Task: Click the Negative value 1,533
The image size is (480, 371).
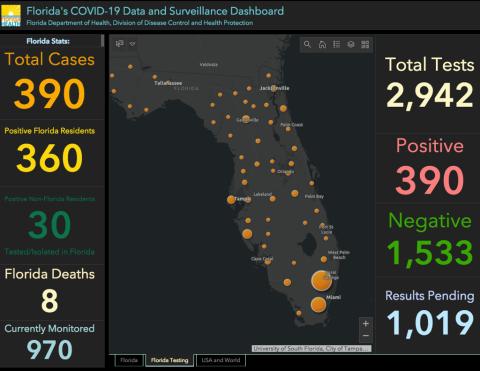Action: point(430,253)
